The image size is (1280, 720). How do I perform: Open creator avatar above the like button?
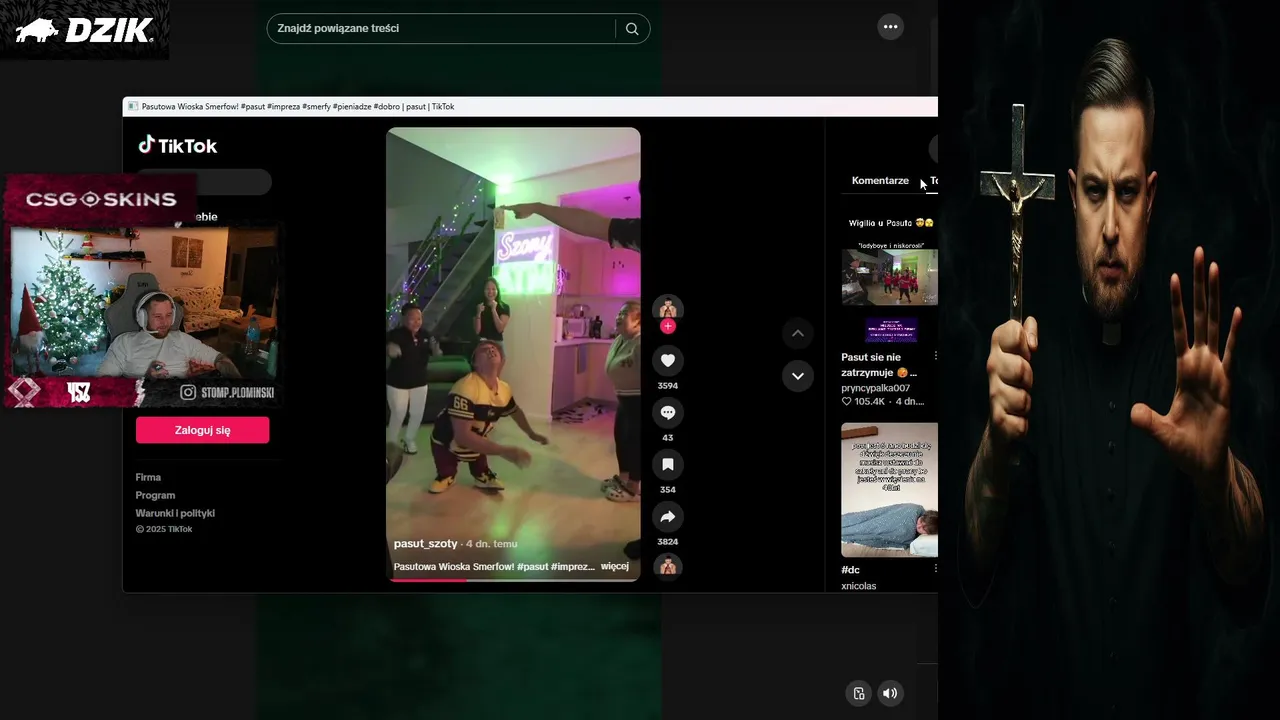click(x=668, y=308)
